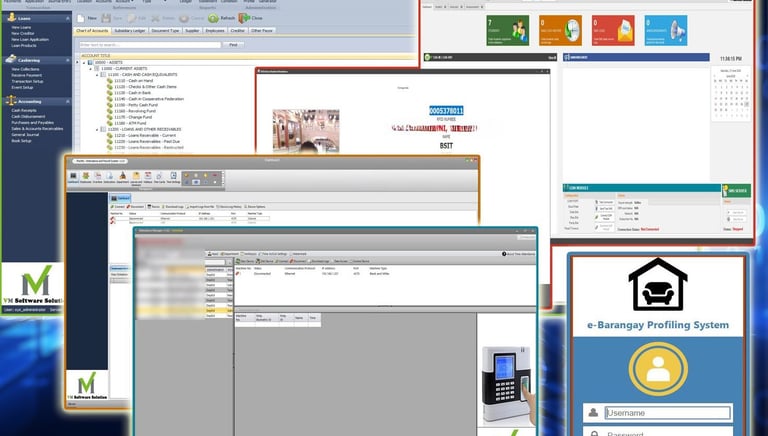Click the SMS Server green header in dashboard
Viewport: 768px width, 436px height.
[736, 190]
